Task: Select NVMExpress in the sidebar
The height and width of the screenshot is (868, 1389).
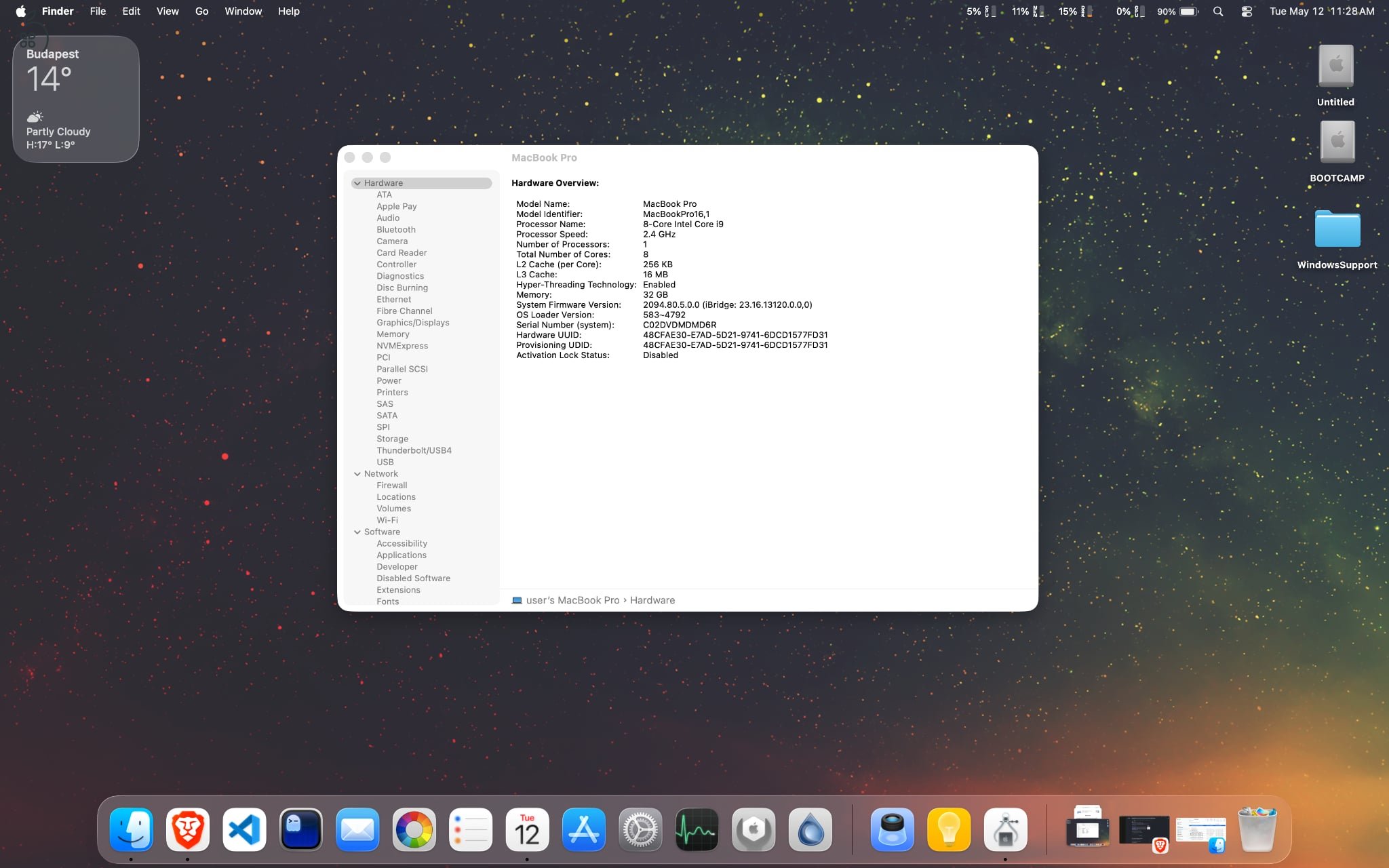Action: tap(402, 346)
